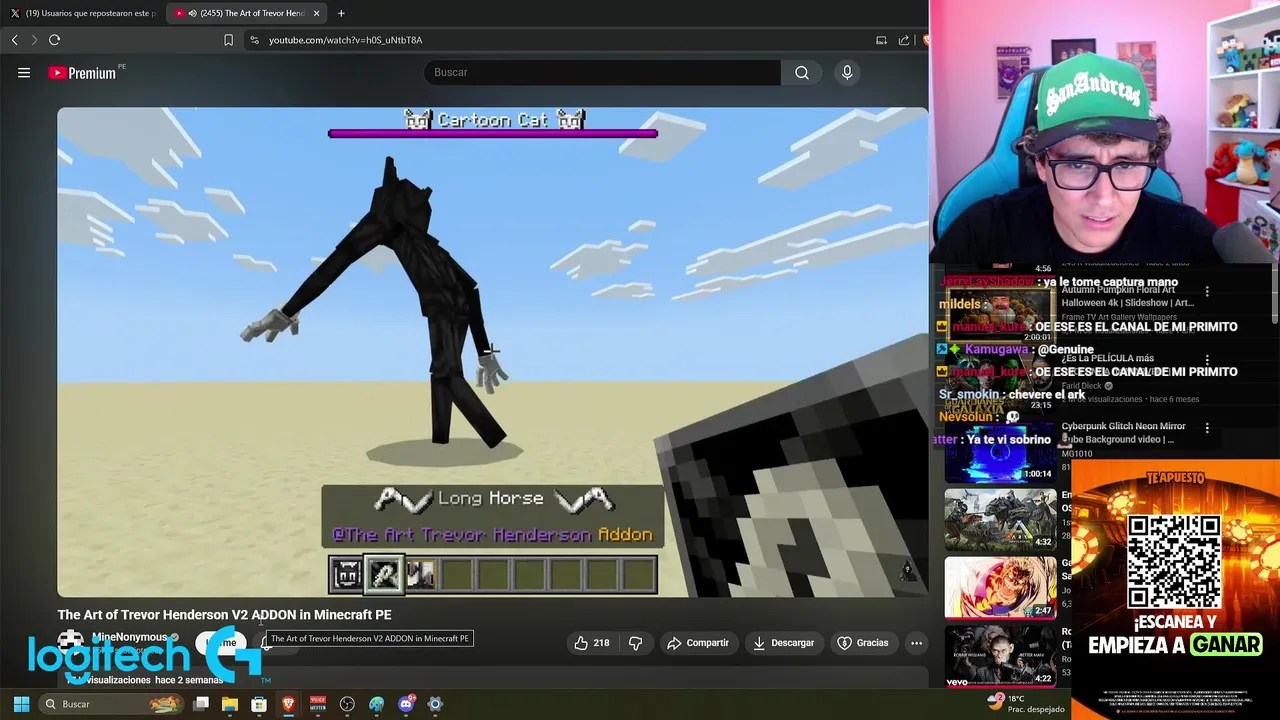
Task: Start voice search with the microphone icon
Action: coord(847,72)
